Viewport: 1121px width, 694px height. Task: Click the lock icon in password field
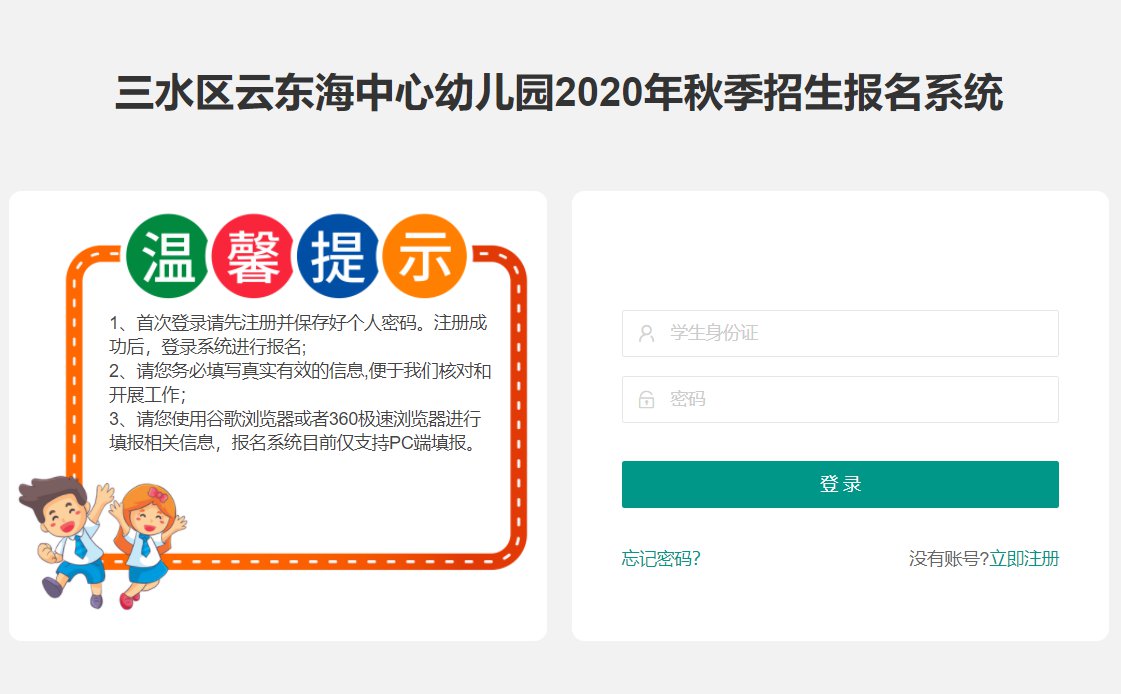point(647,400)
